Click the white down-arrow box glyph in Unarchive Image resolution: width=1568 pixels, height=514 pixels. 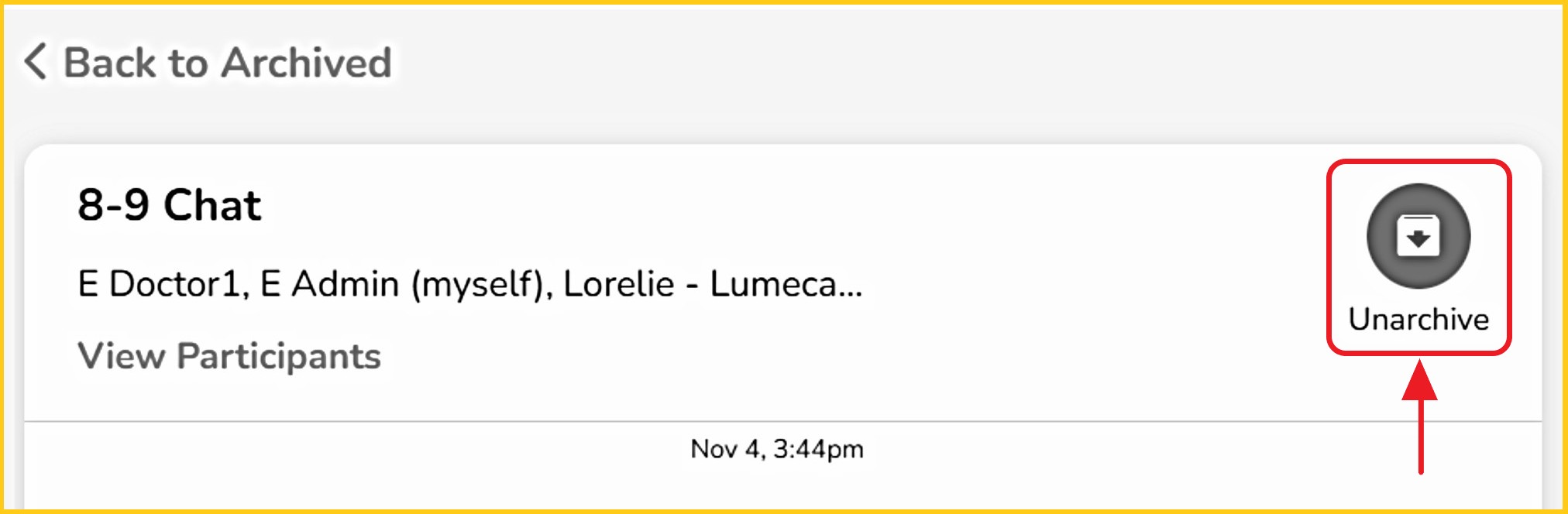(1418, 236)
